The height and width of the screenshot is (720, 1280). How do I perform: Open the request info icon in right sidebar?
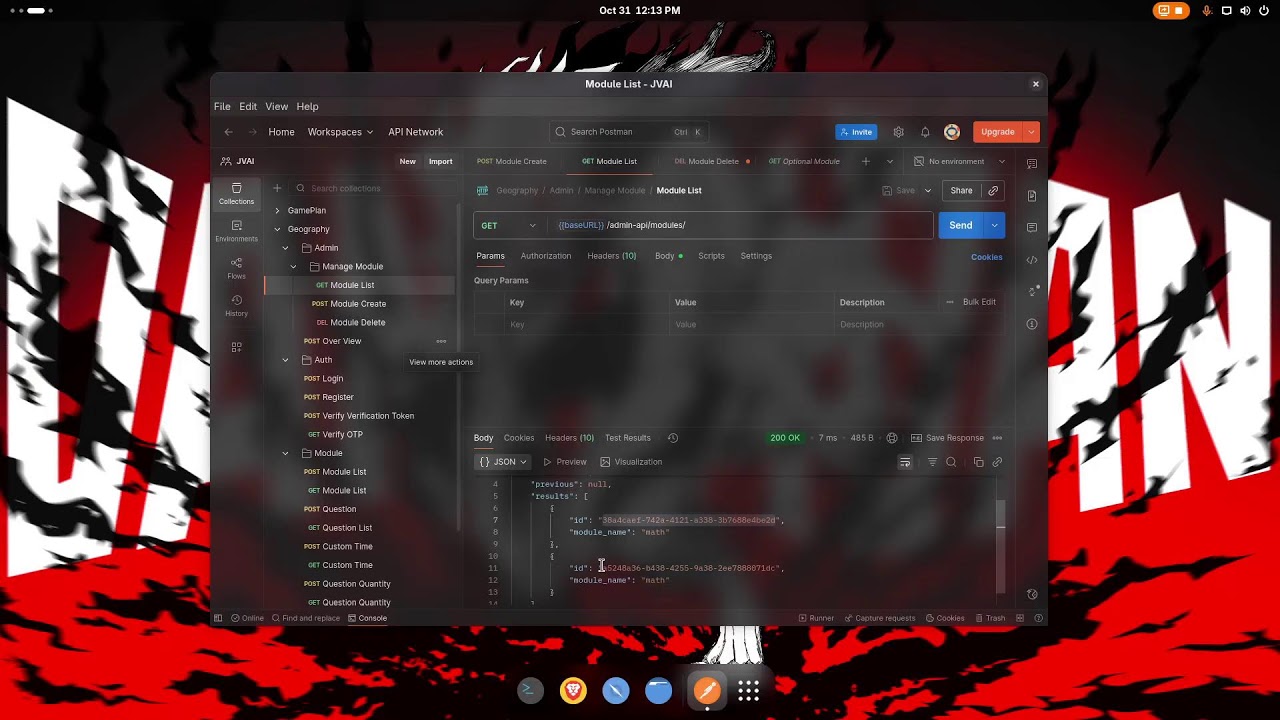(x=1032, y=324)
